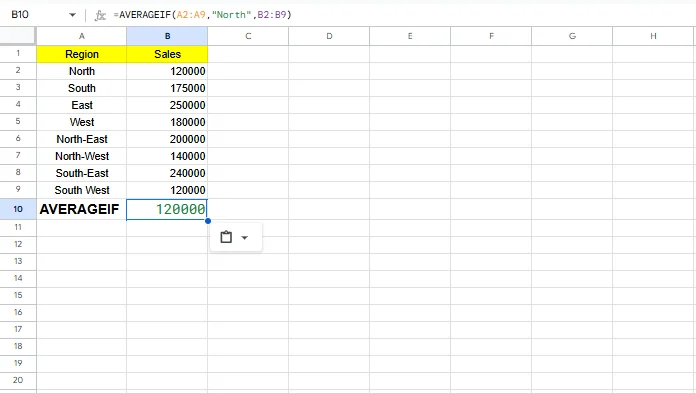Image resolution: width=696 pixels, height=393 pixels.
Task: Select the Sales header cell
Action: point(167,54)
